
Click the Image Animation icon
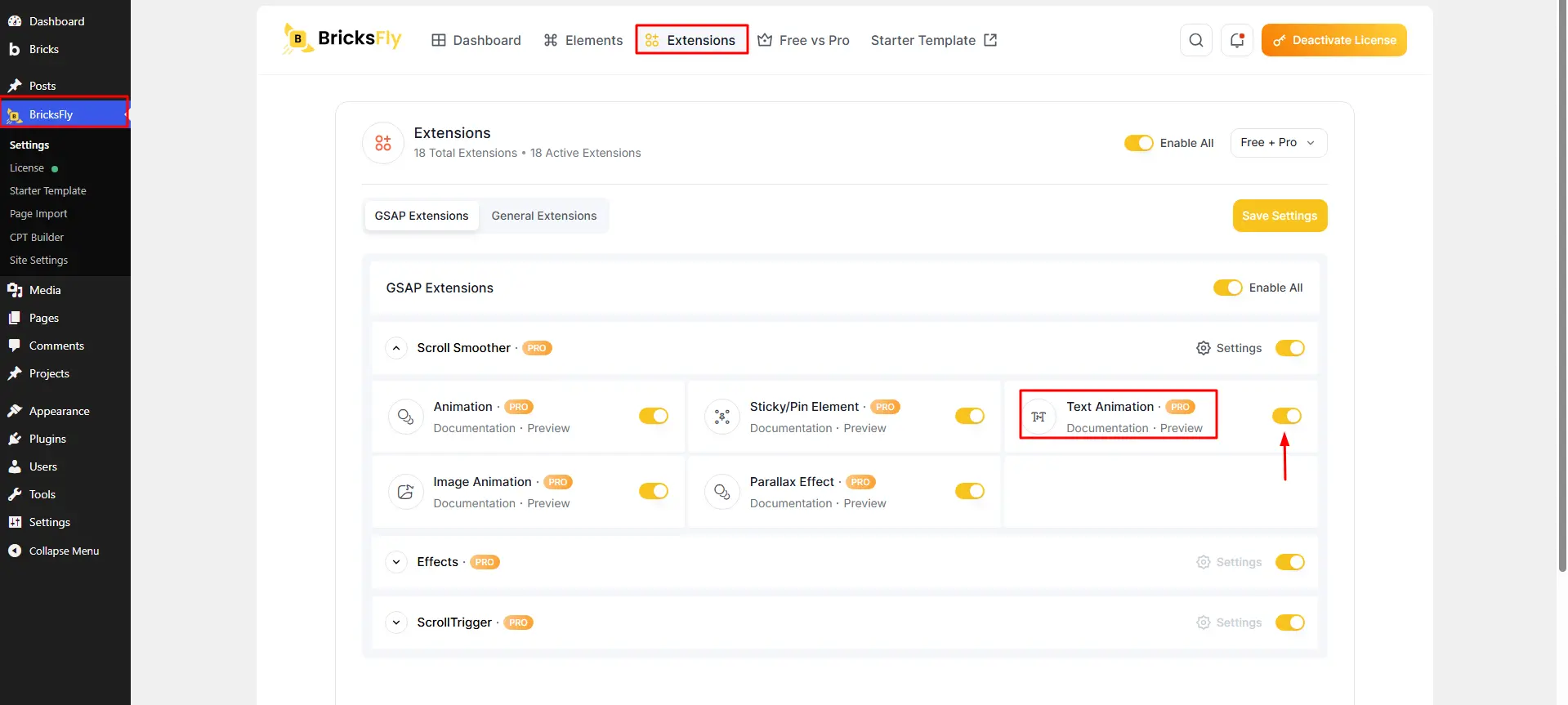coord(405,492)
